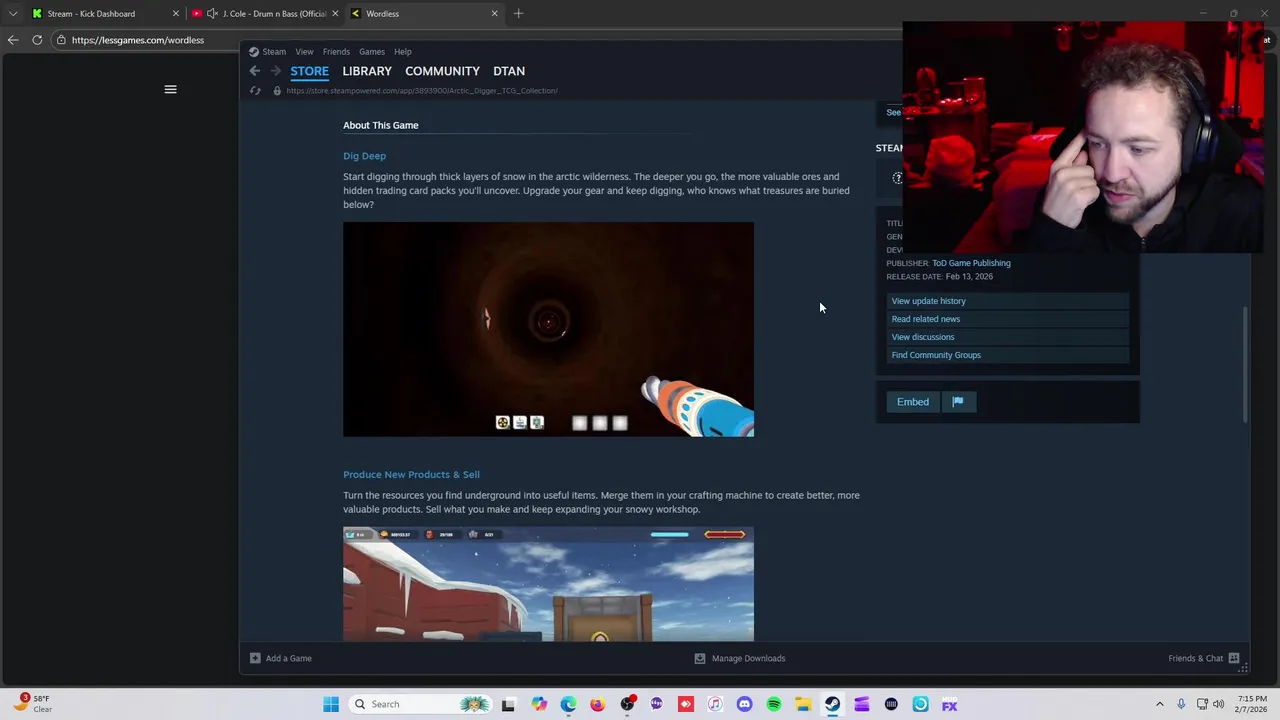Screen dimensions: 1280x720
Task: Click the lock icon beside the Steam URL
Action: click(277, 91)
